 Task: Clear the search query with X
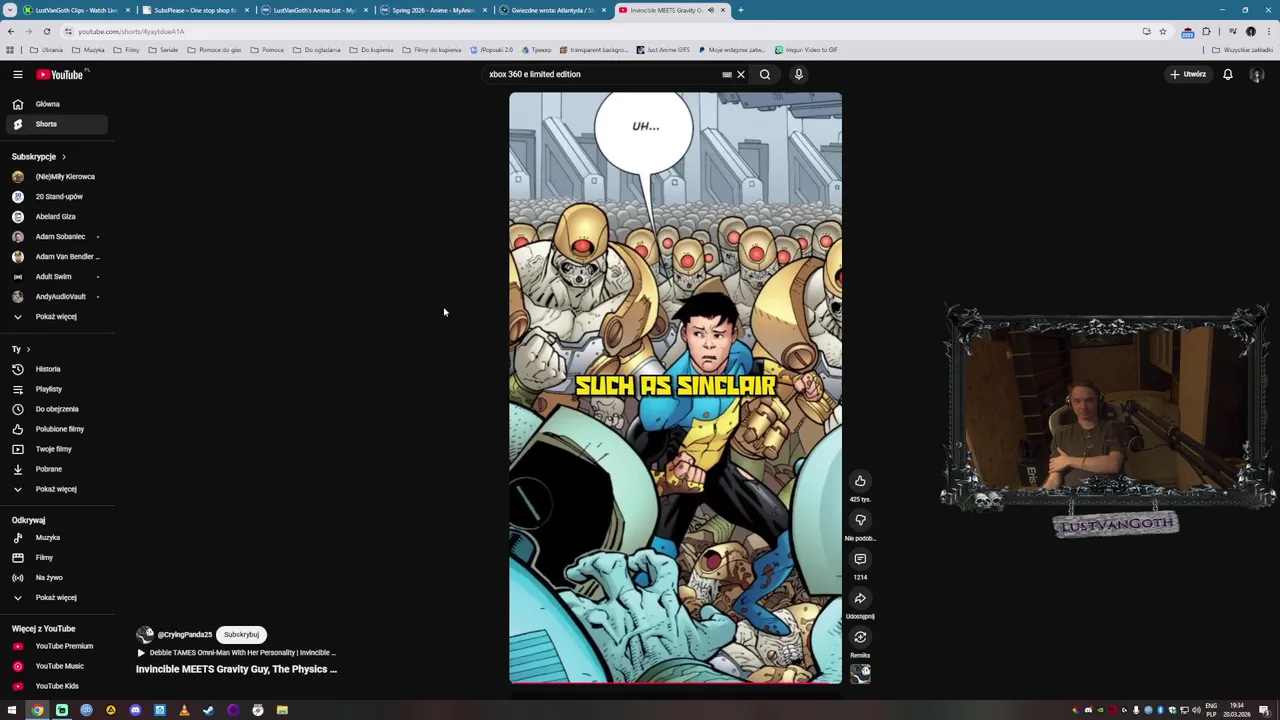tap(741, 74)
